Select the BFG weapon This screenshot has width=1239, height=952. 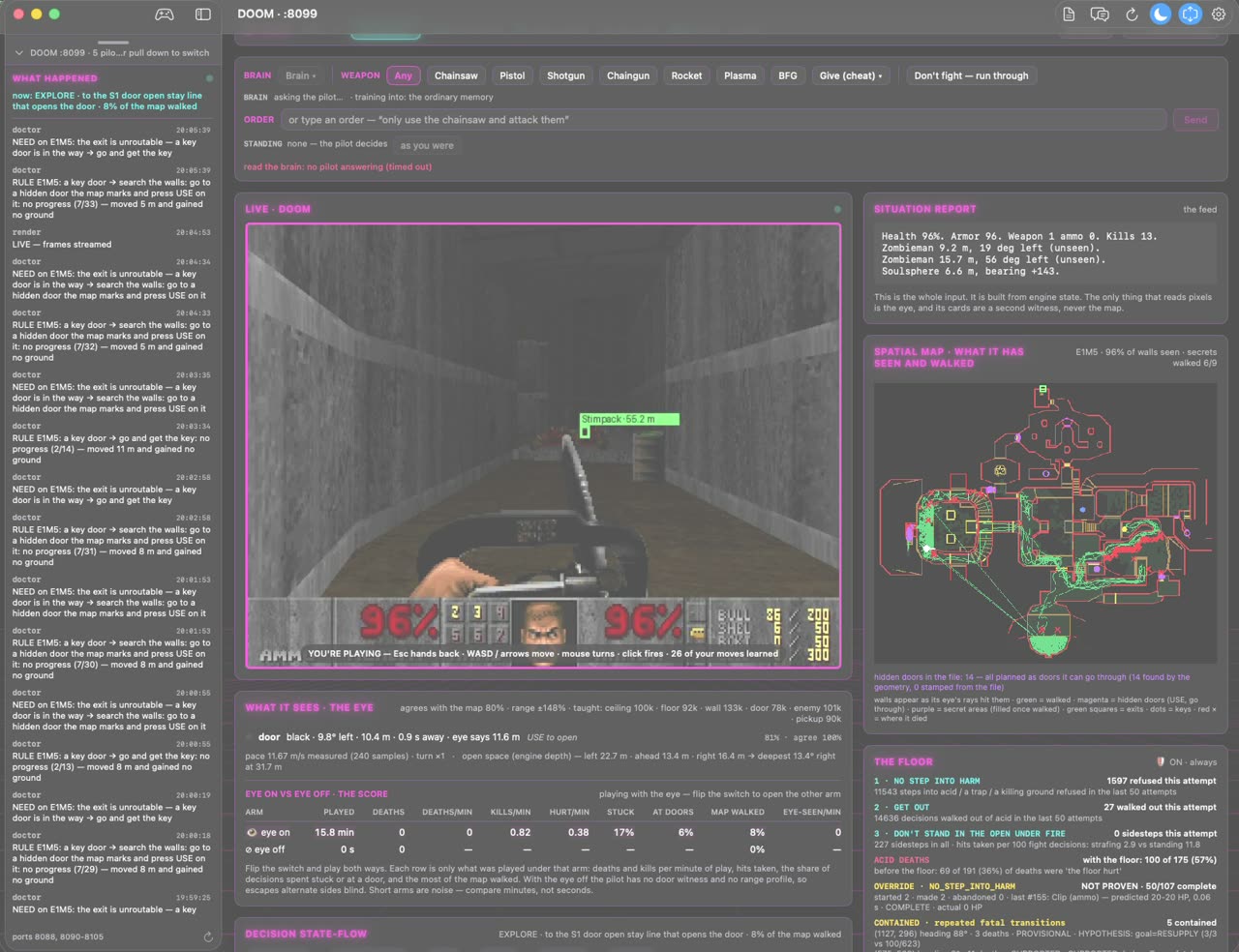788,75
